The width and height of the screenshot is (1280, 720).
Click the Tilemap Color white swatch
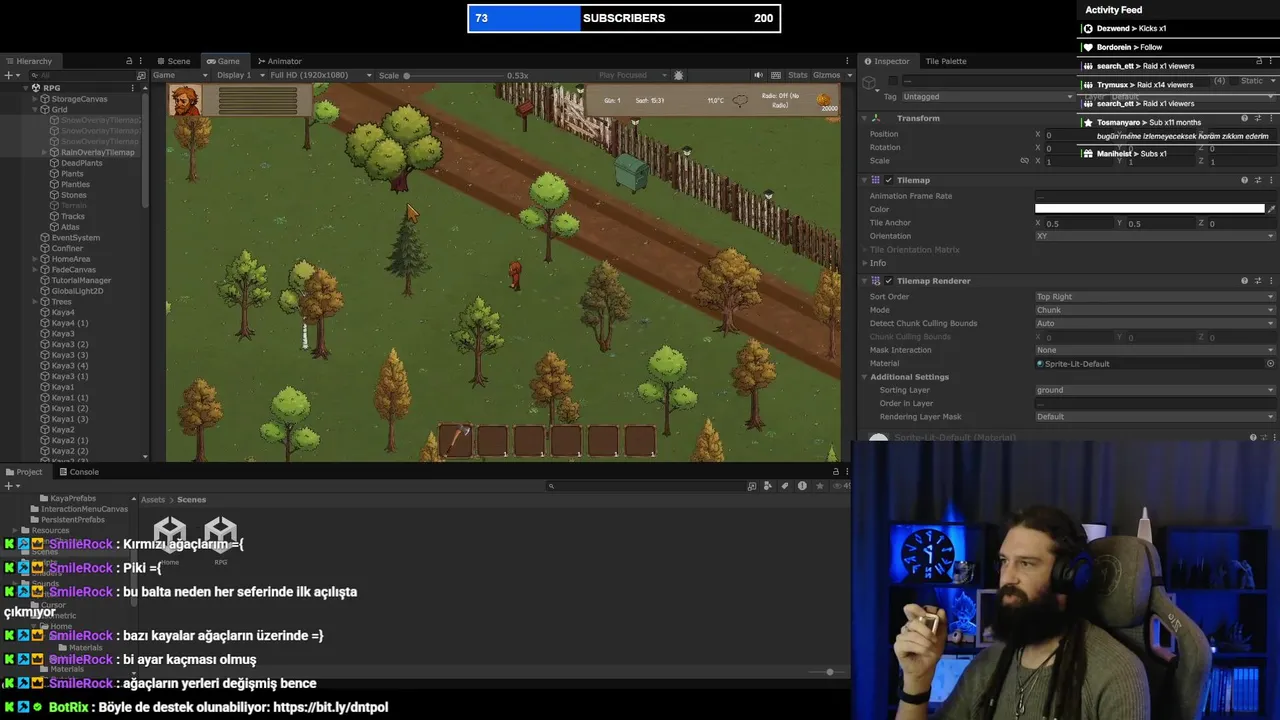point(1149,209)
